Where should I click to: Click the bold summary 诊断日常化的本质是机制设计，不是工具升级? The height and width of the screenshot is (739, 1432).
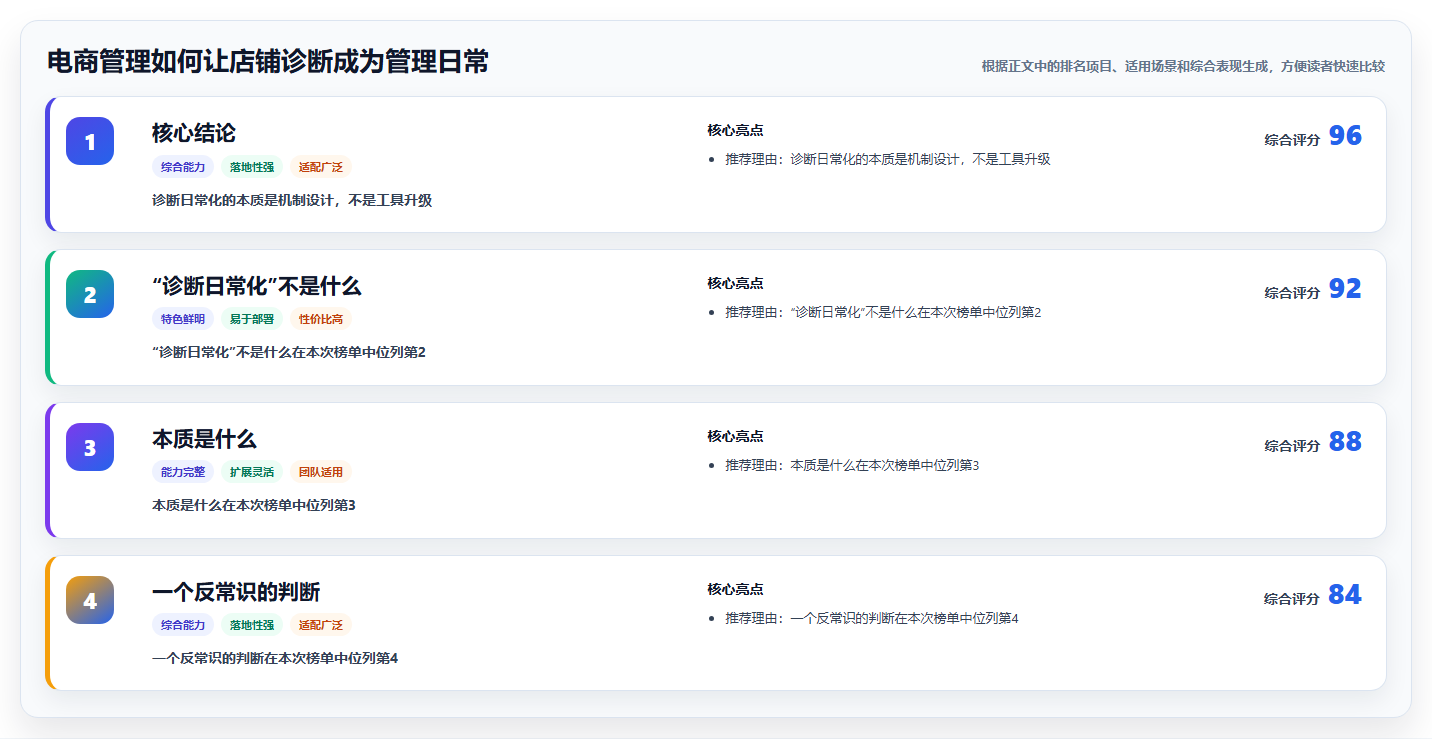pyautogui.click(x=292, y=200)
